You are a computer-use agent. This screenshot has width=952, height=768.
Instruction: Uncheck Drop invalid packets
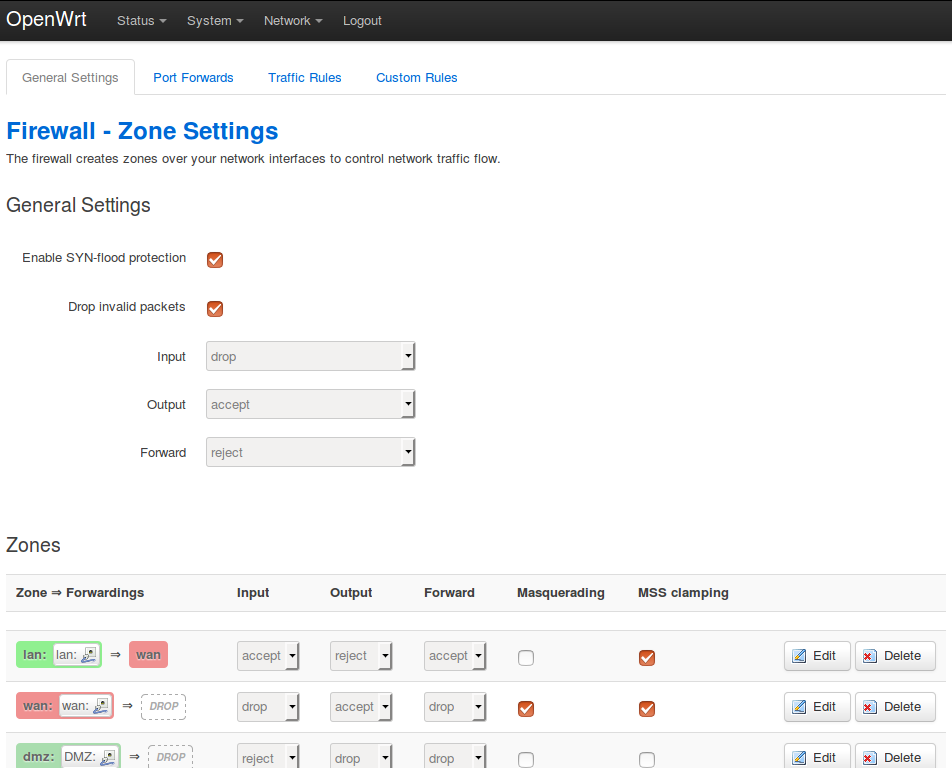(215, 308)
